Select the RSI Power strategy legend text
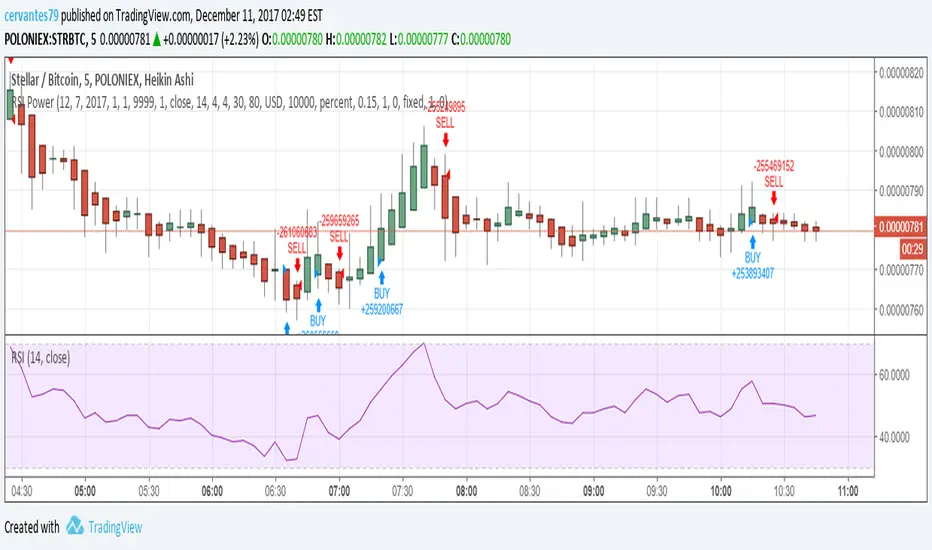The width and height of the screenshot is (932, 550). (x=229, y=102)
